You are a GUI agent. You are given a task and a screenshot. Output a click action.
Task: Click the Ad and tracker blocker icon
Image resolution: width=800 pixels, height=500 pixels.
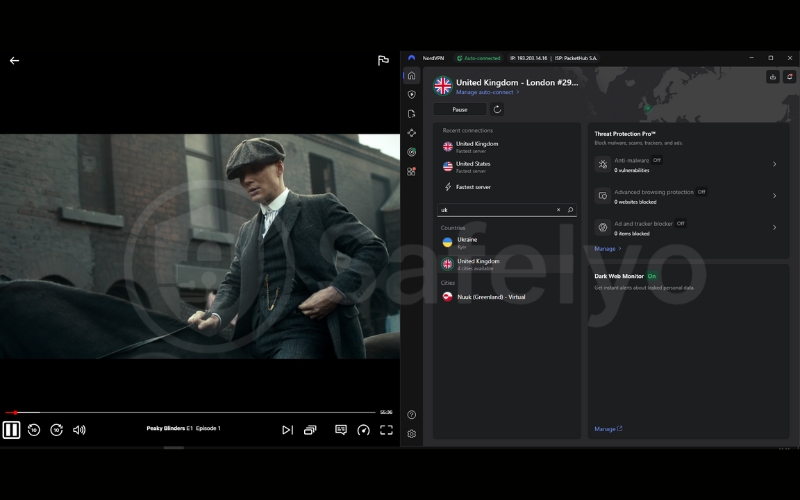[x=603, y=228]
